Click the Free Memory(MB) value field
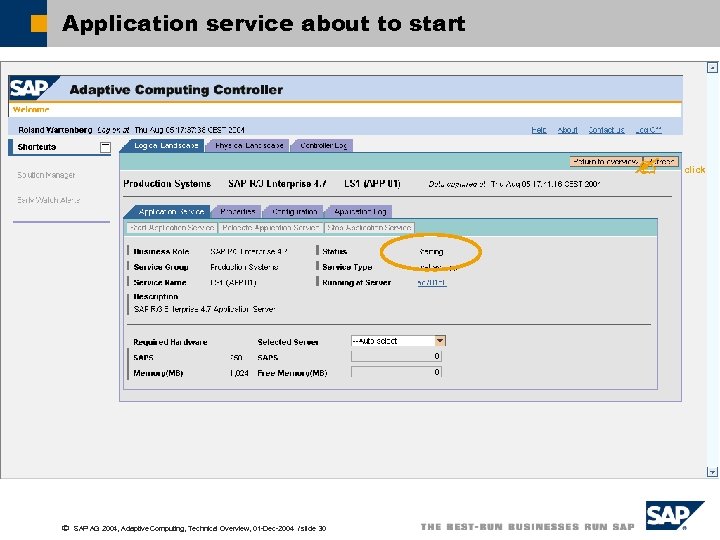 [x=396, y=372]
